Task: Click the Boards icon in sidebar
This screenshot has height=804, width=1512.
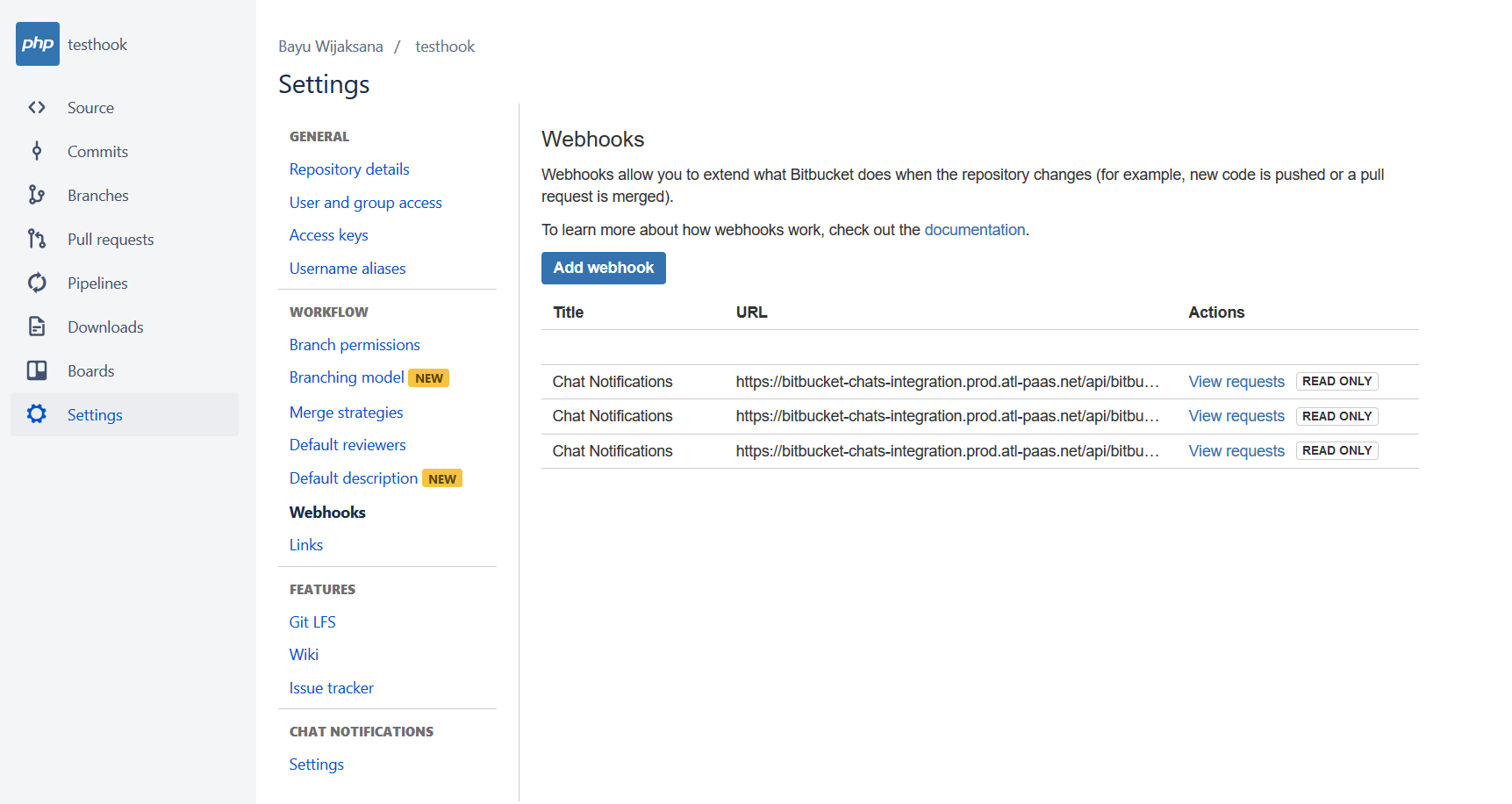Action: (37, 370)
